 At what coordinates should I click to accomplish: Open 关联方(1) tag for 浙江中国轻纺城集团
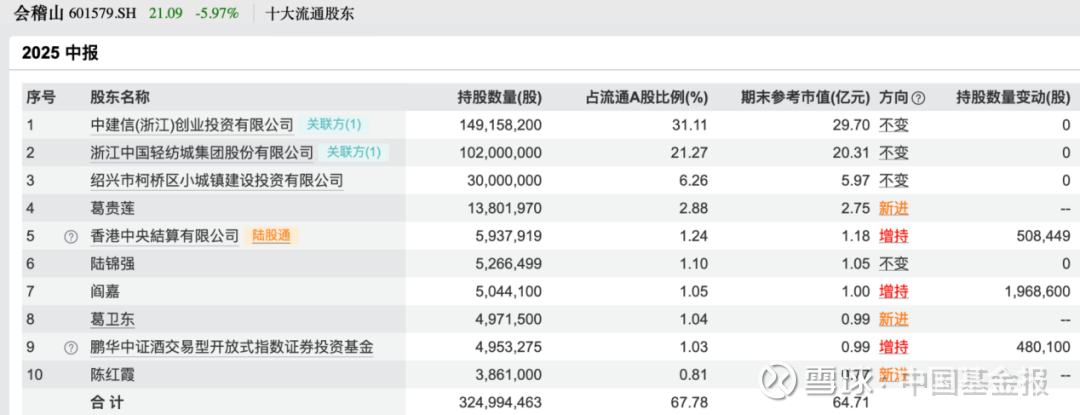[x=353, y=152]
